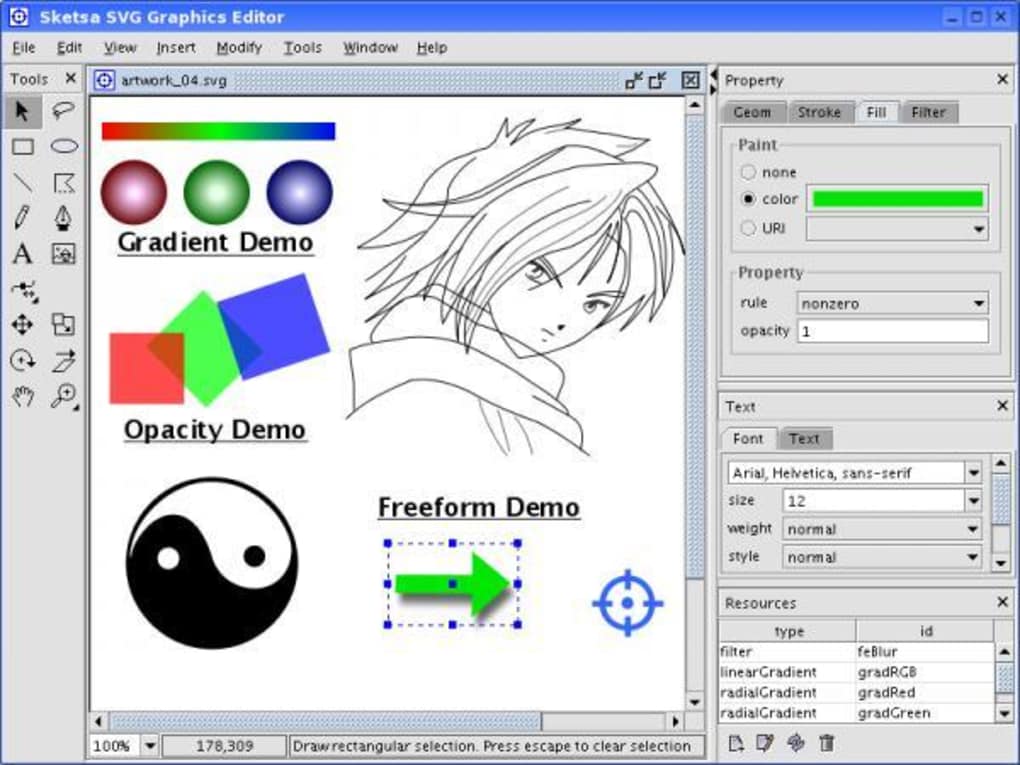This screenshot has width=1020, height=765.
Task: Choose the 'URI' paint option
Action: tap(748, 227)
